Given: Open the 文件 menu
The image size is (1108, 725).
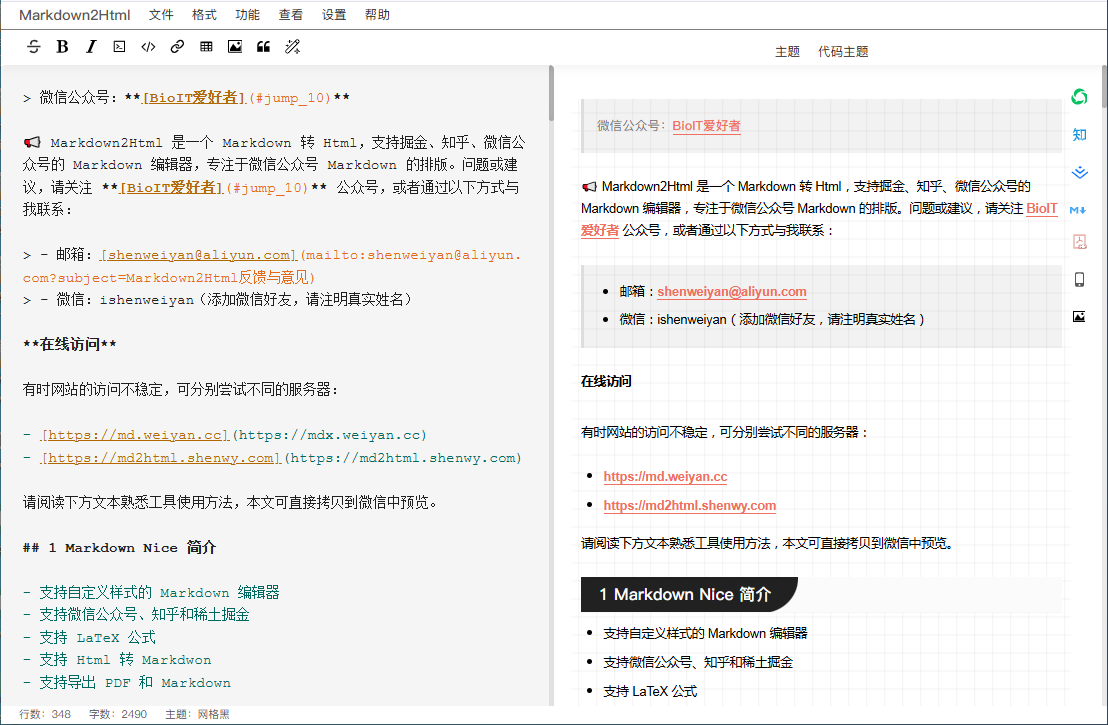Looking at the screenshot, I should (x=161, y=15).
